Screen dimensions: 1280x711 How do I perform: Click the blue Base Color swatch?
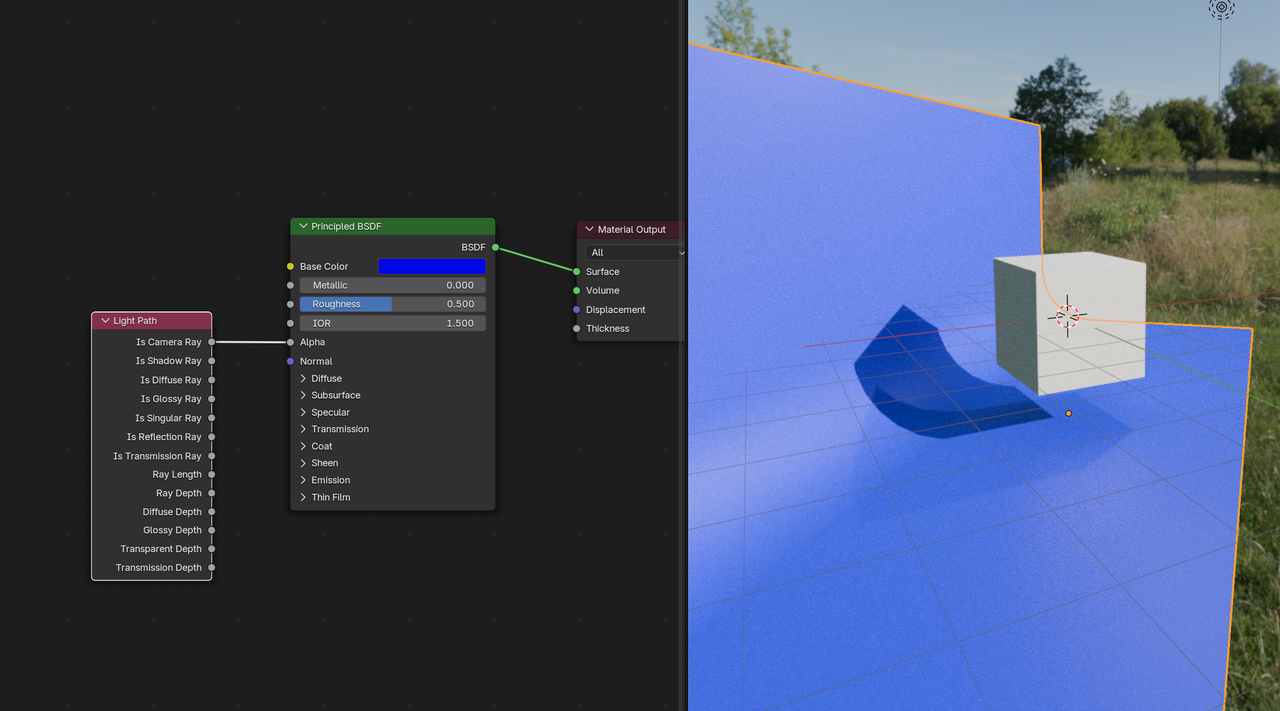tap(432, 267)
